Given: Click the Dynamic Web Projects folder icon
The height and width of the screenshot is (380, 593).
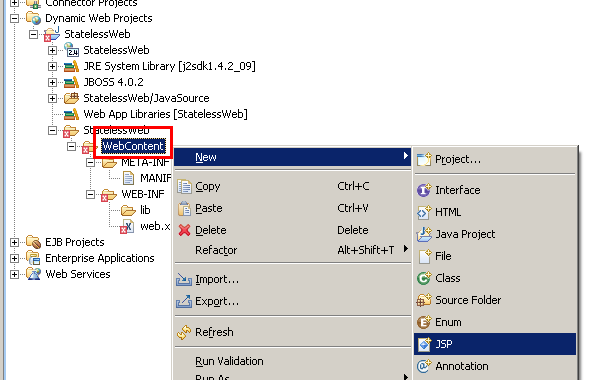Looking at the screenshot, I should coord(33,18).
